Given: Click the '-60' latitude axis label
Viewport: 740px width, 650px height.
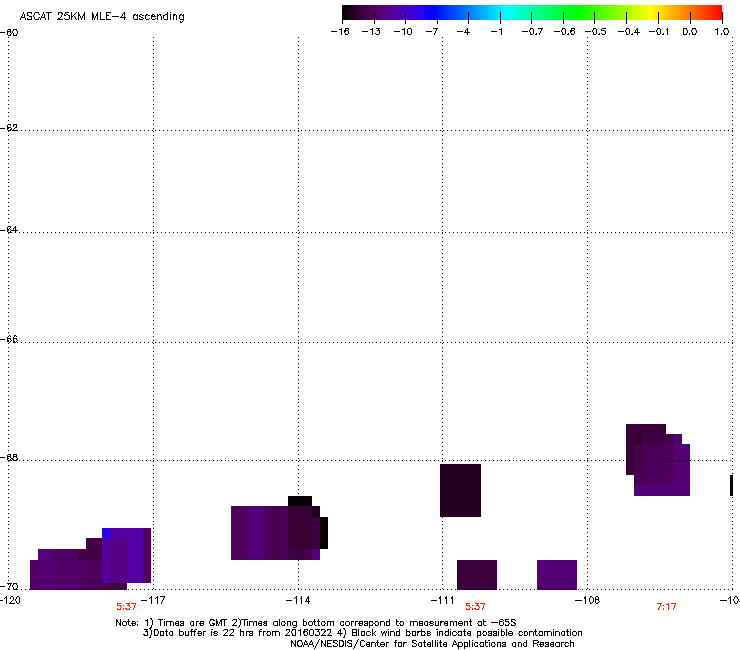Looking at the screenshot, I should (9, 33).
